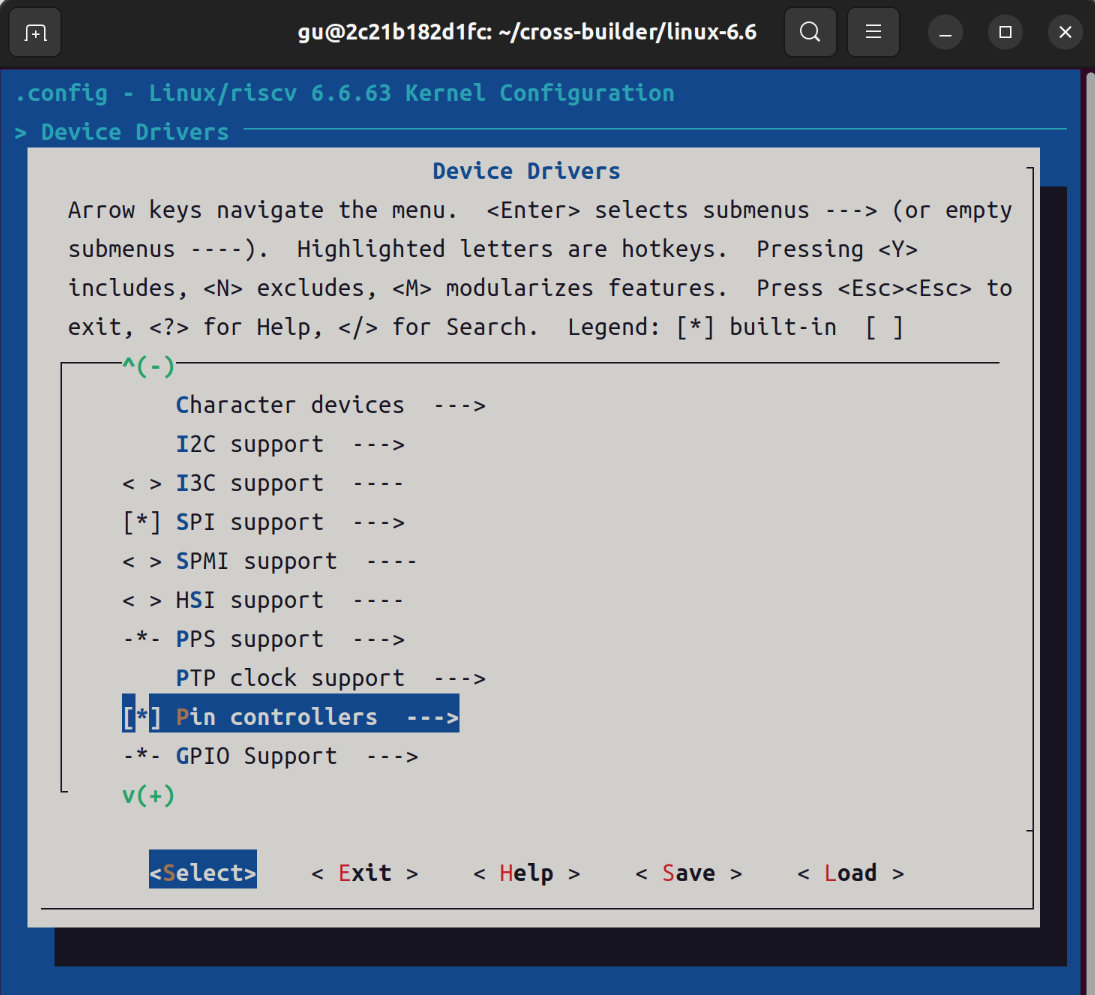Click the Exit button

click(x=365, y=873)
